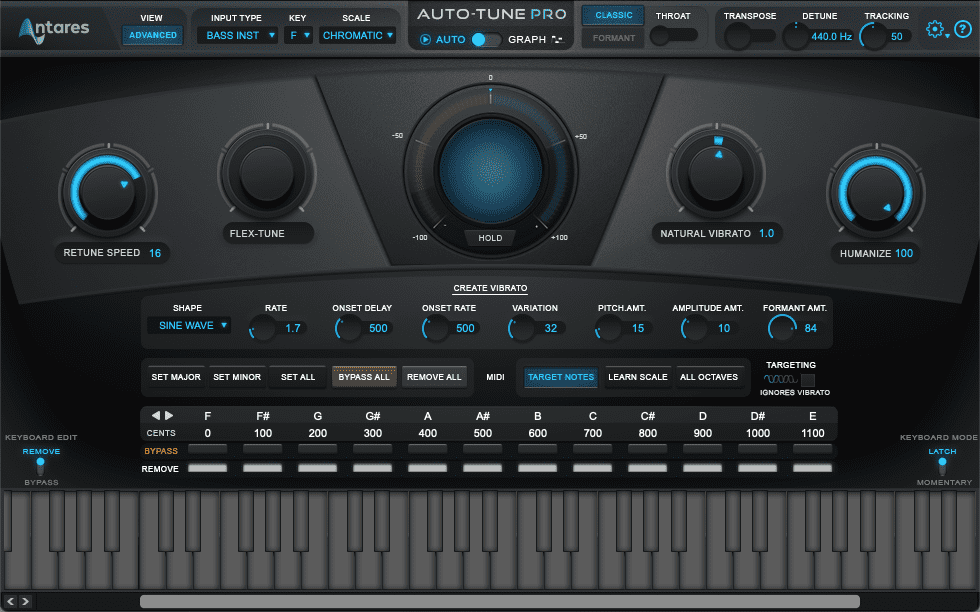Click the Advanced view button
Screen dimensions: 980x612
pos(152,35)
